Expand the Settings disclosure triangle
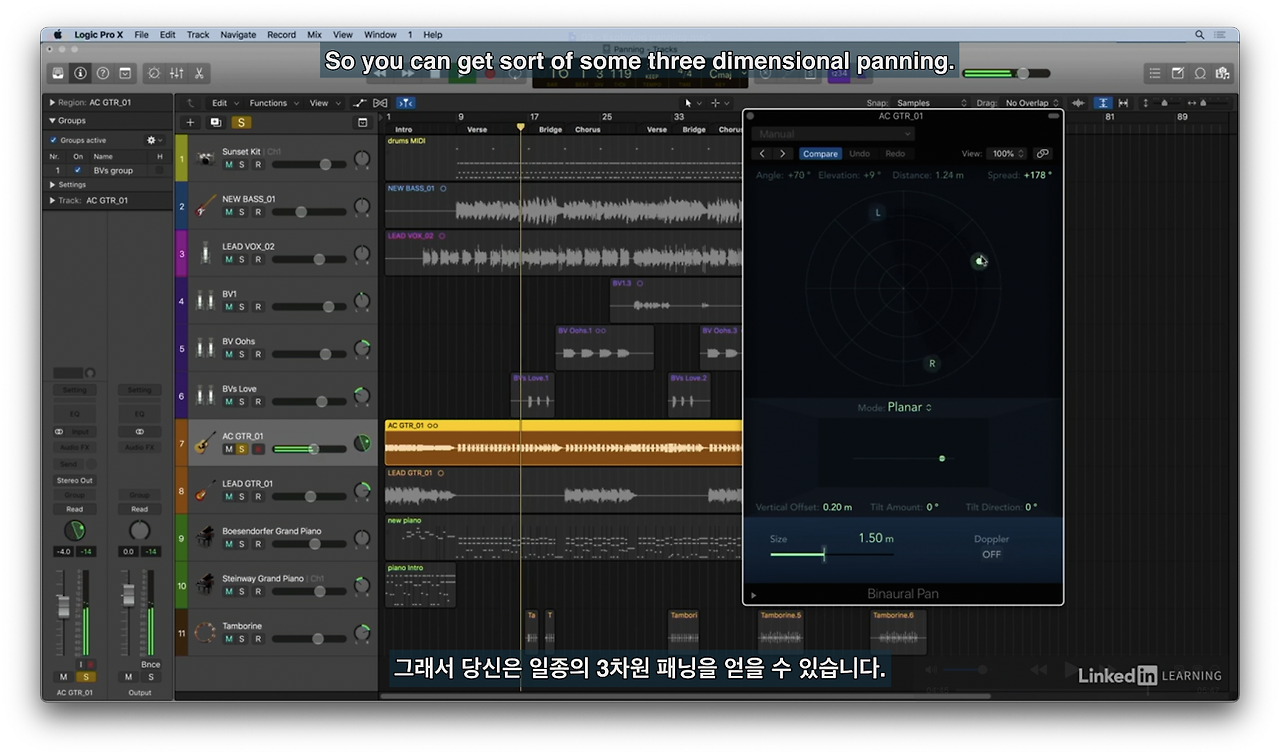1280x756 pixels. 53,185
